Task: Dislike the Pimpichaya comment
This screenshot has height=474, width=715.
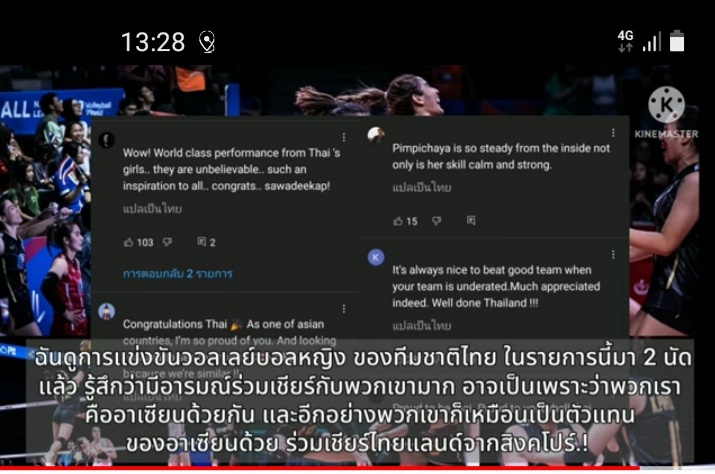Action: pos(437,221)
